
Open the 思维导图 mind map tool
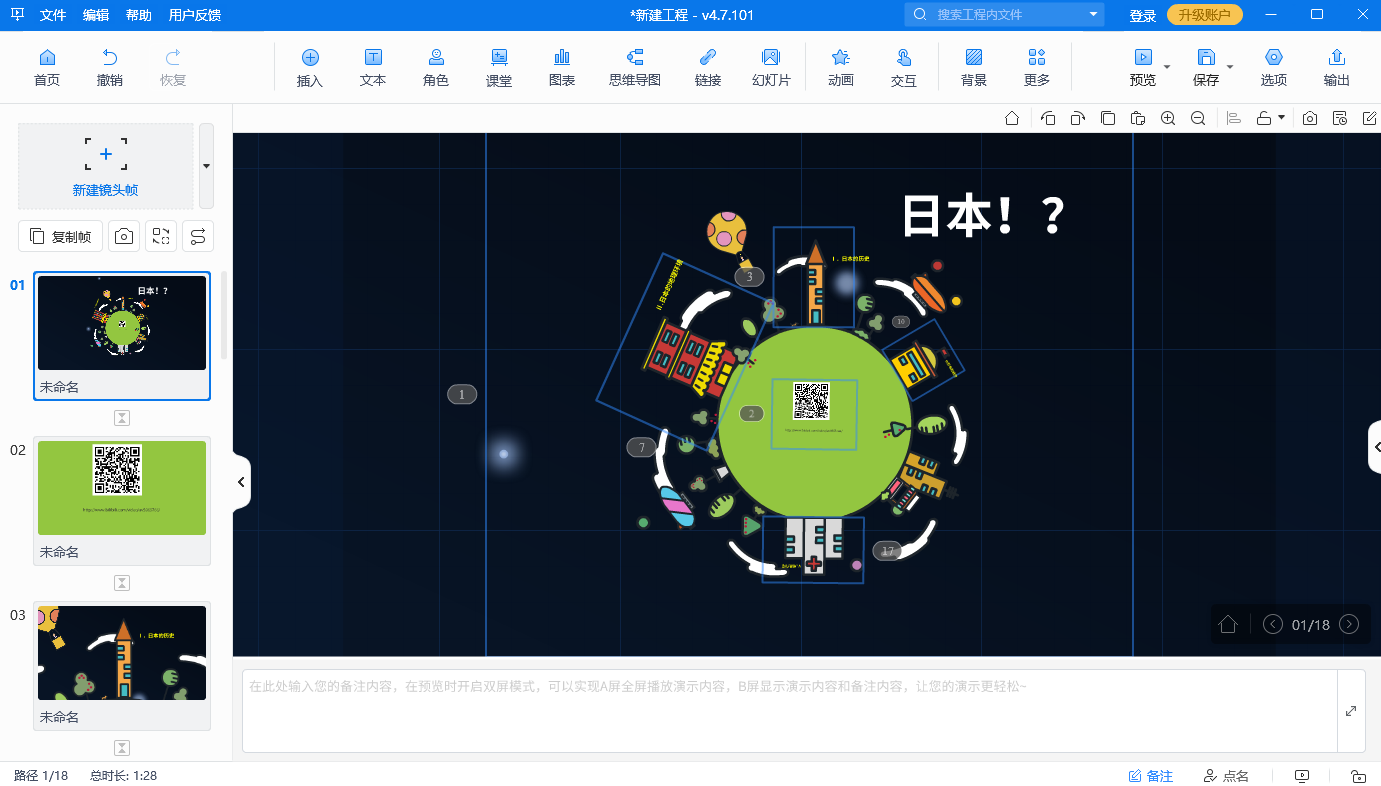pos(635,67)
